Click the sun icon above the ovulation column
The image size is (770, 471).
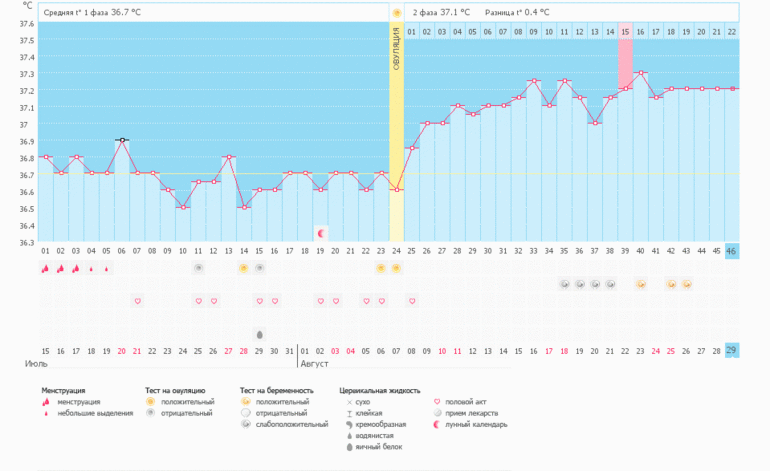[397, 13]
